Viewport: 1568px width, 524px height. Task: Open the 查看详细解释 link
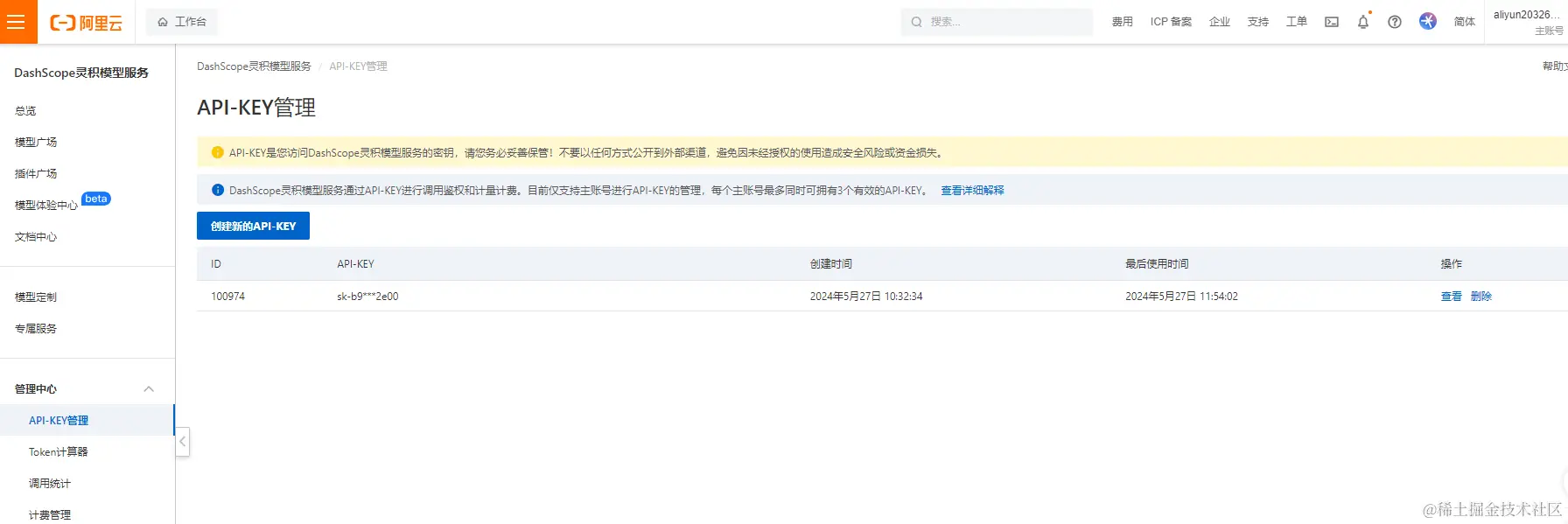coord(972,191)
